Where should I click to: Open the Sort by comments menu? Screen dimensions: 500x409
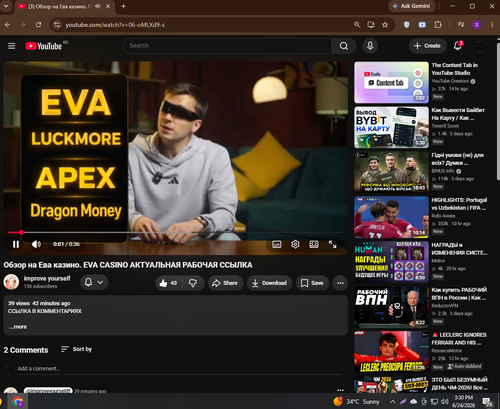[x=76, y=349]
